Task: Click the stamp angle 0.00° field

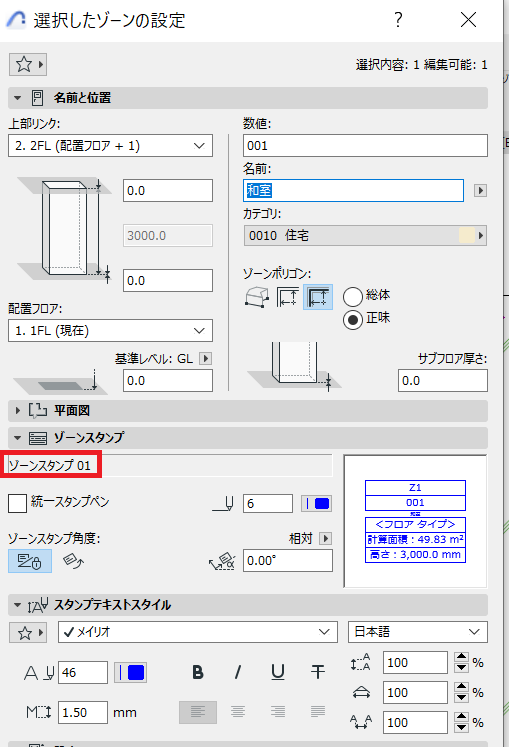Action: pos(288,561)
